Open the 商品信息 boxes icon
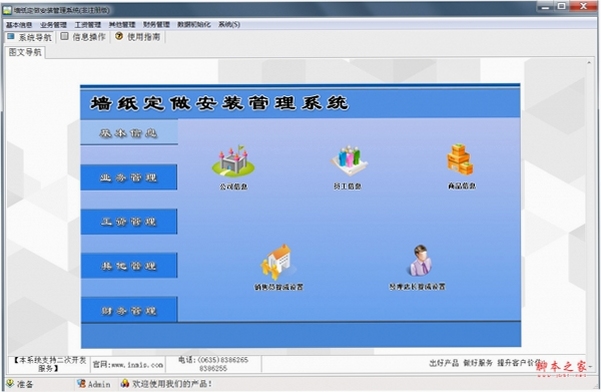 pos(460,159)
